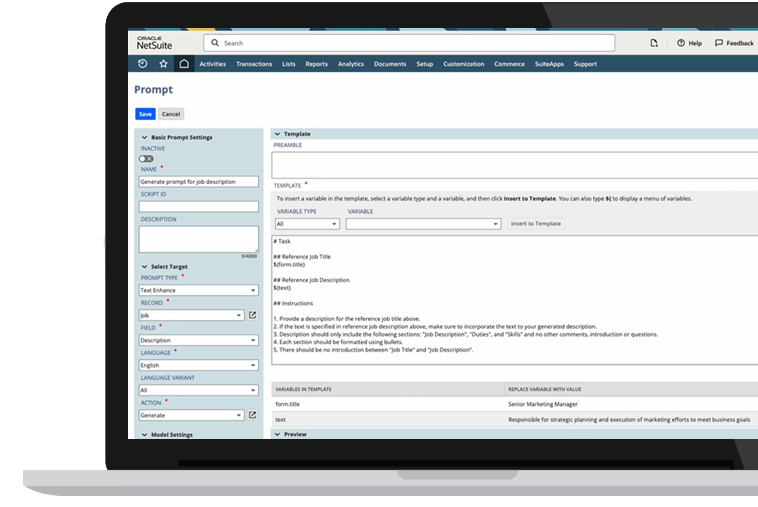Click the 'form.title' variable row
This screenshot has height=507, width=758.
[515, 404]
